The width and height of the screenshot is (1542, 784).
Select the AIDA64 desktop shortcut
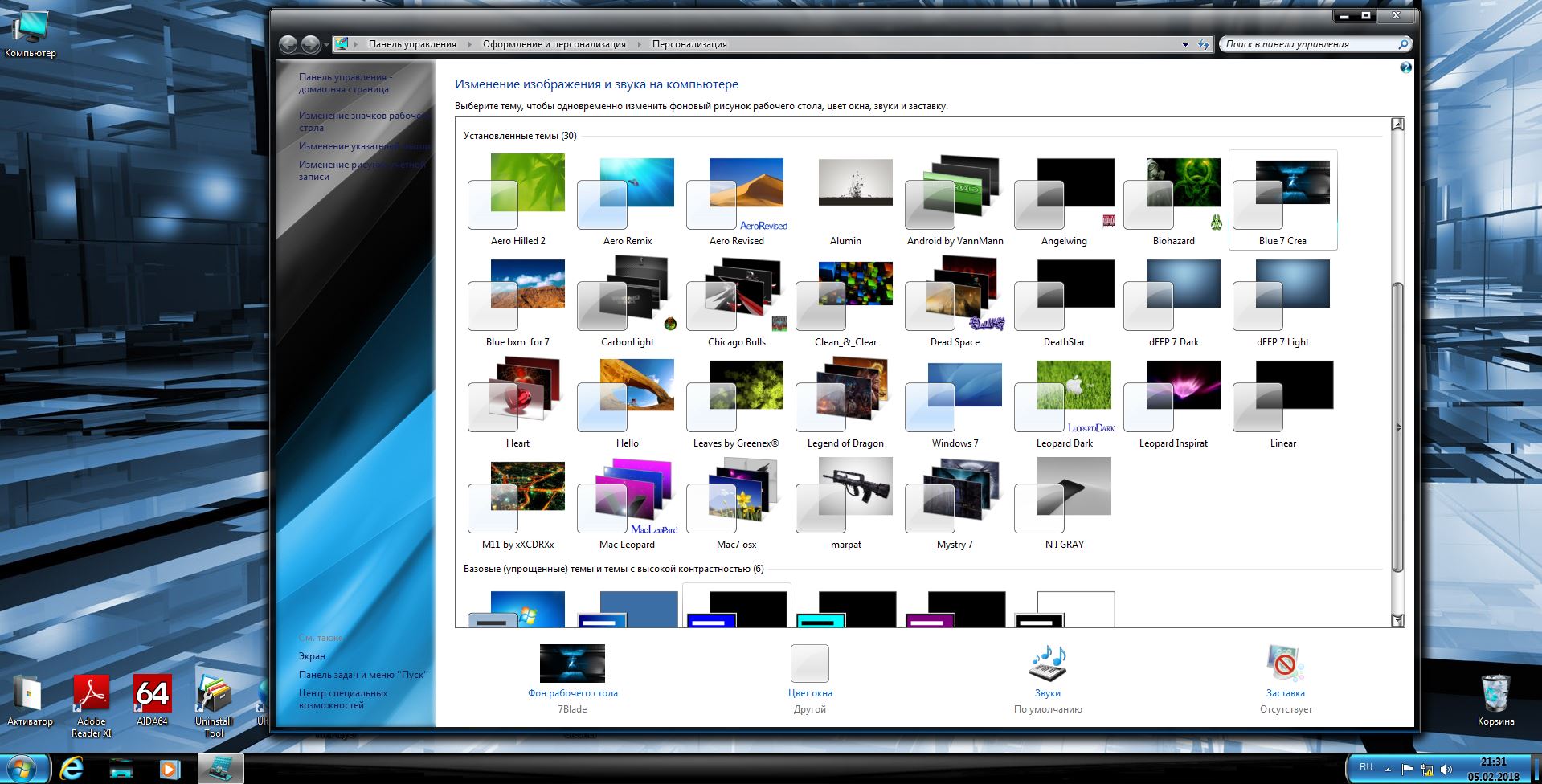click(152, 700)
